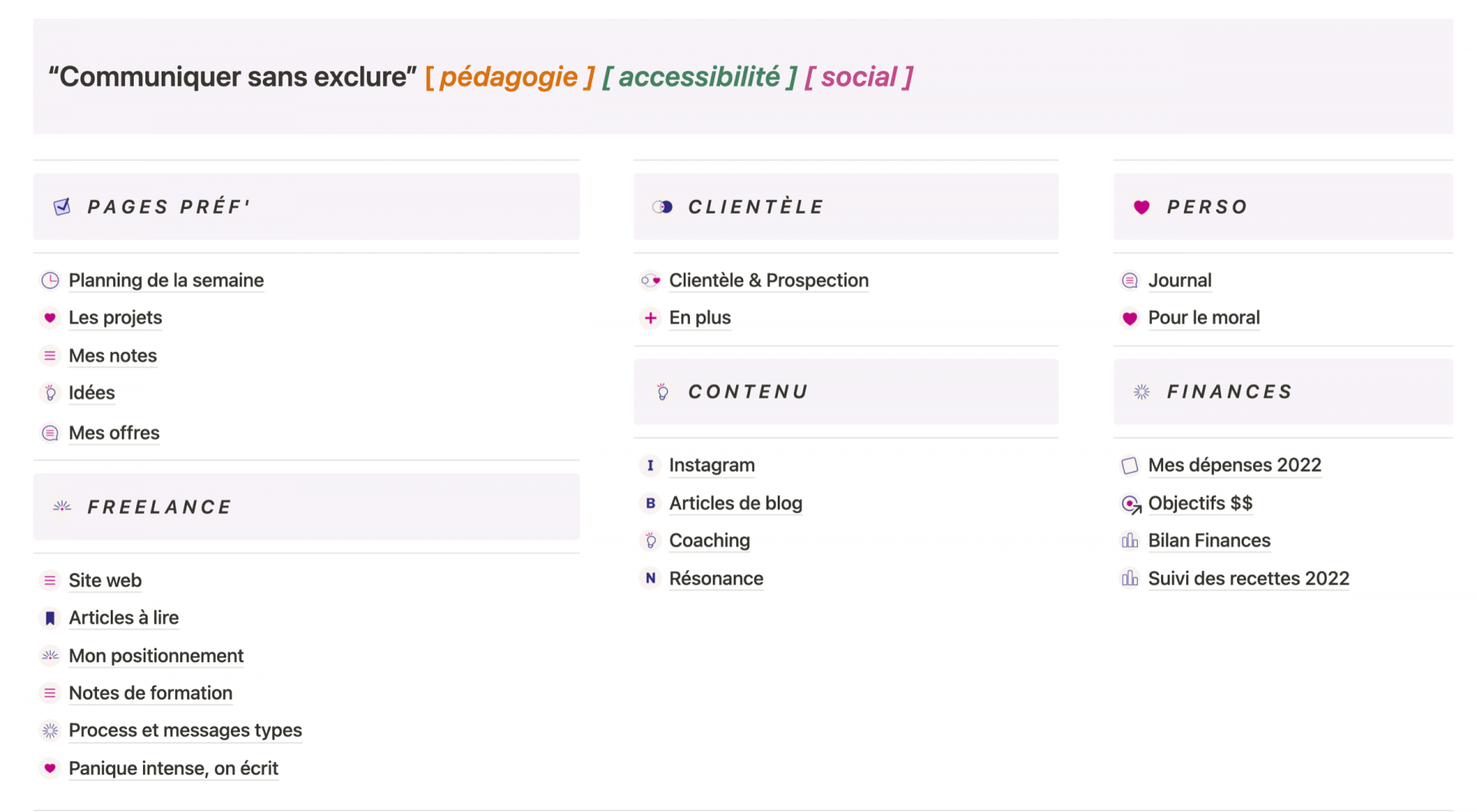Open Mes dépenses 2022 page
The width and height of the screenshot is (1477, 812).
click(x=1234, y=465)
